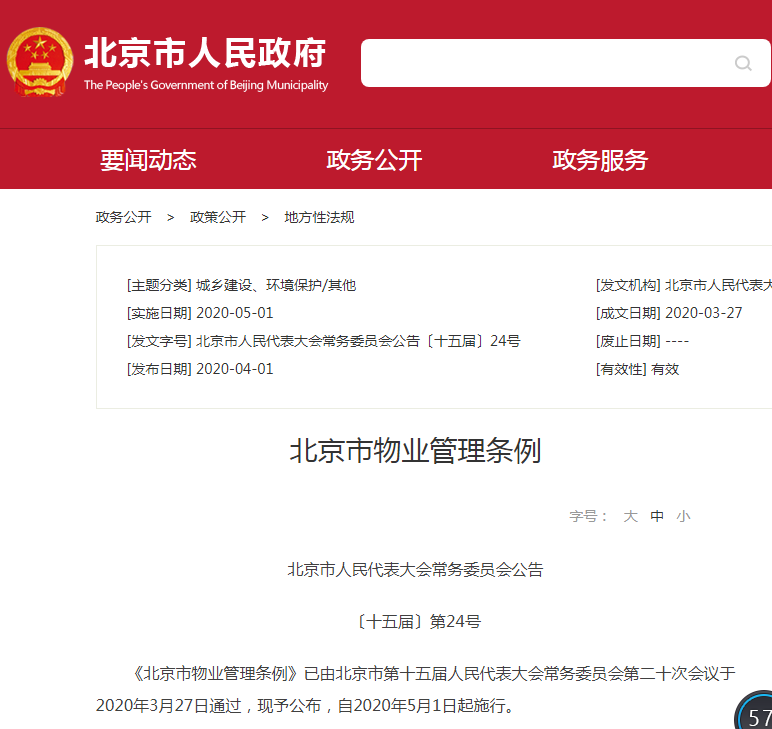This screenshot has height=729, width=772.
Task: Click the 发文字号 announcement number text
Action: click(x=358, y=341)
